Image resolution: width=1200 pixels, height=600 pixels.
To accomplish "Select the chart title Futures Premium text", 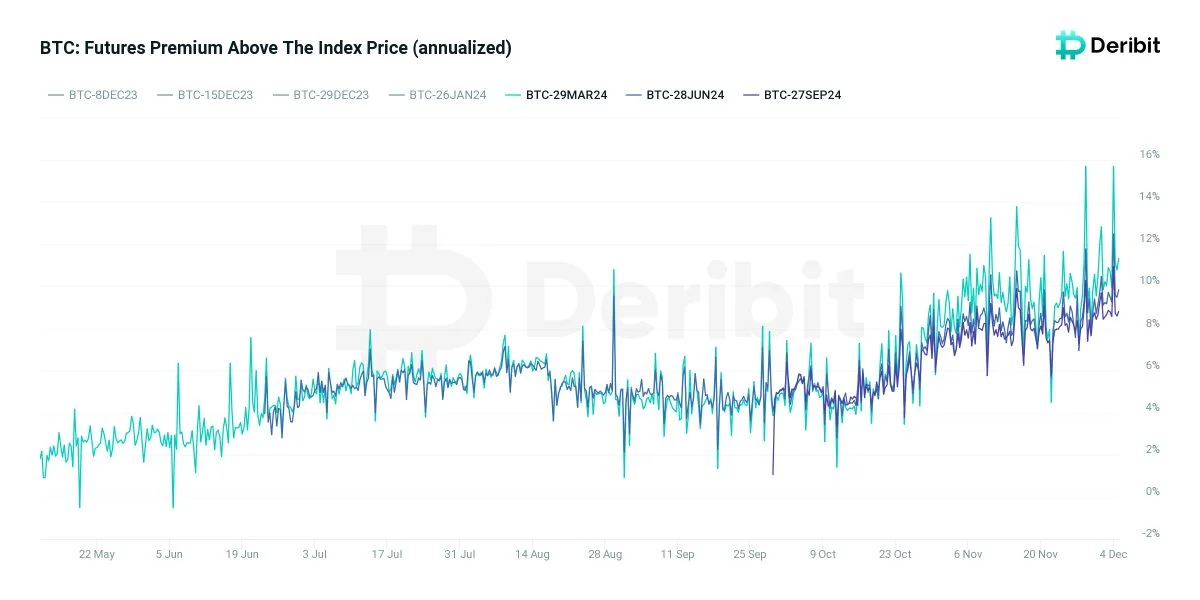I will point(275,47).
